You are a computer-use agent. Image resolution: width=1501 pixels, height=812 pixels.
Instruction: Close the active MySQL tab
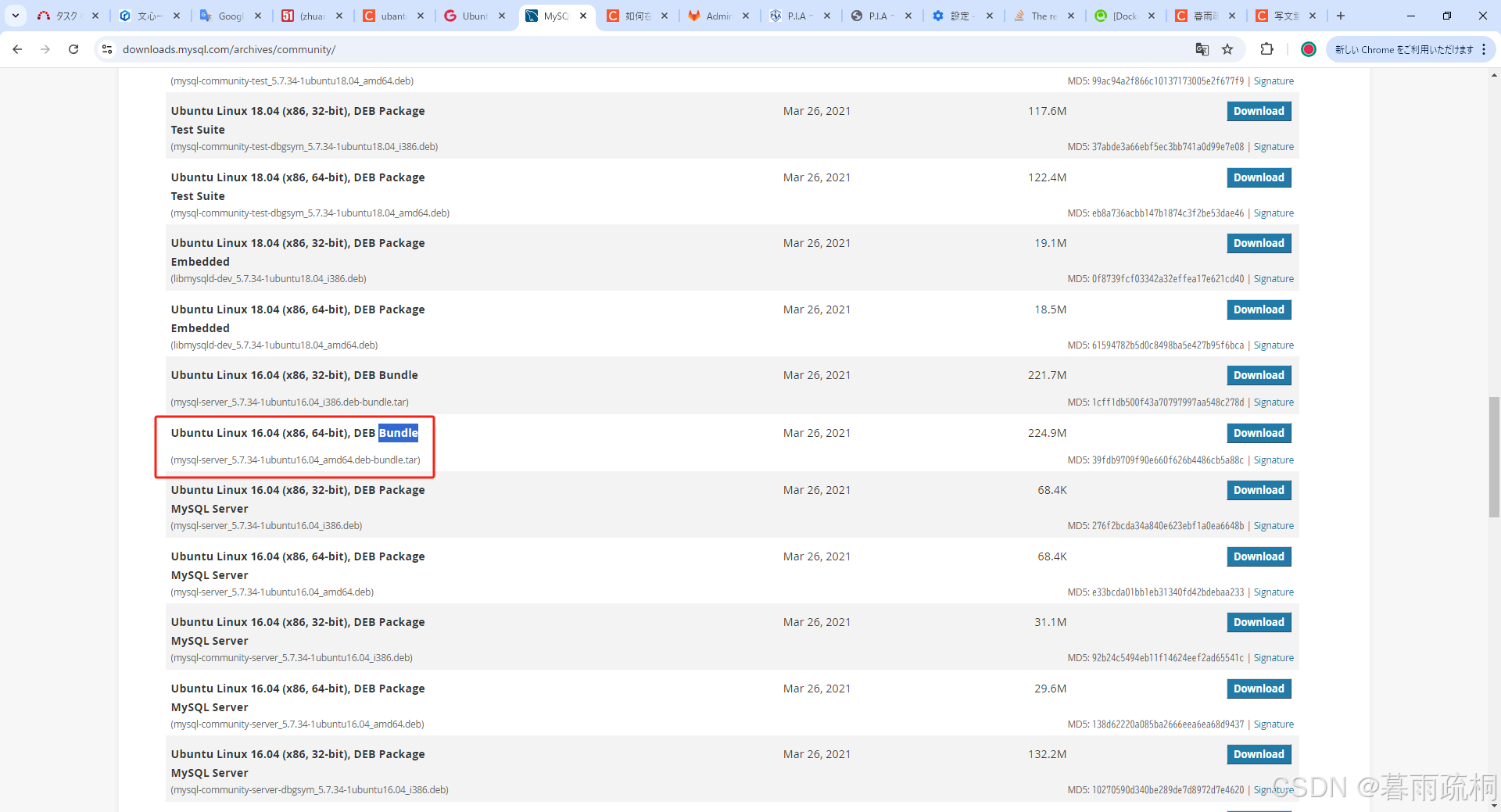(583, 16)
